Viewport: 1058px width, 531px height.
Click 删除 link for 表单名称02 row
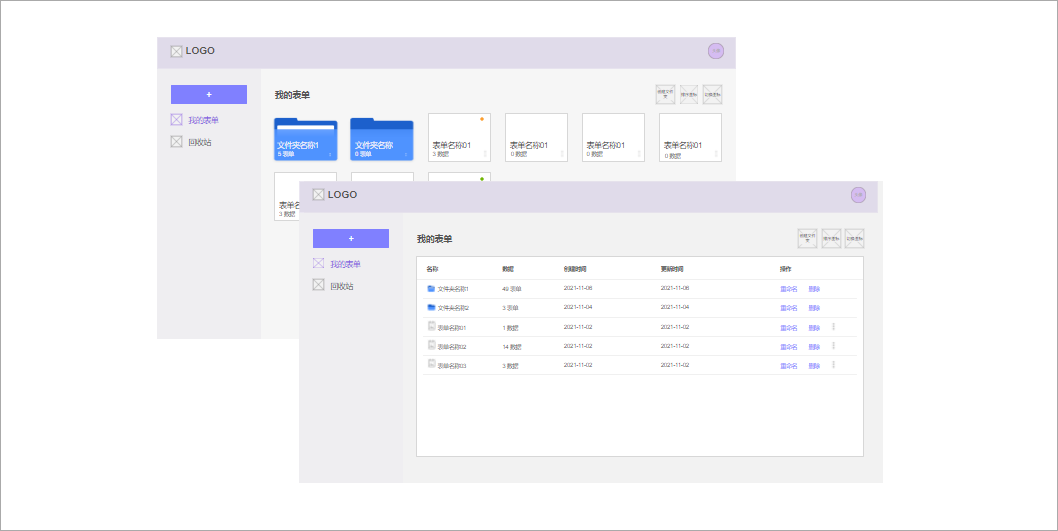pyautogui.click(x=814, y=346)
